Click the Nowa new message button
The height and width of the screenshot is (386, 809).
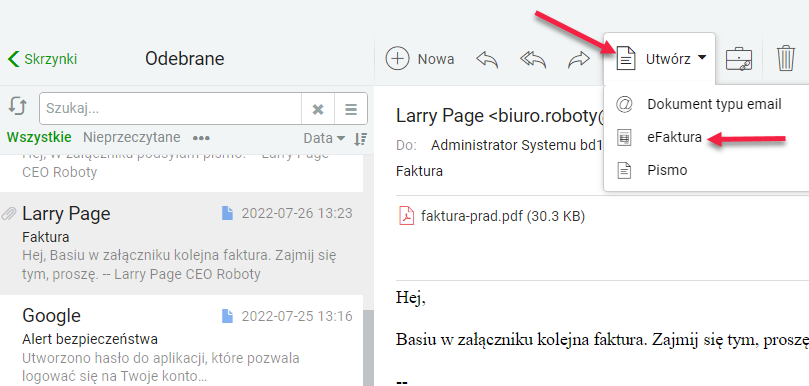[x=420, y=59]
